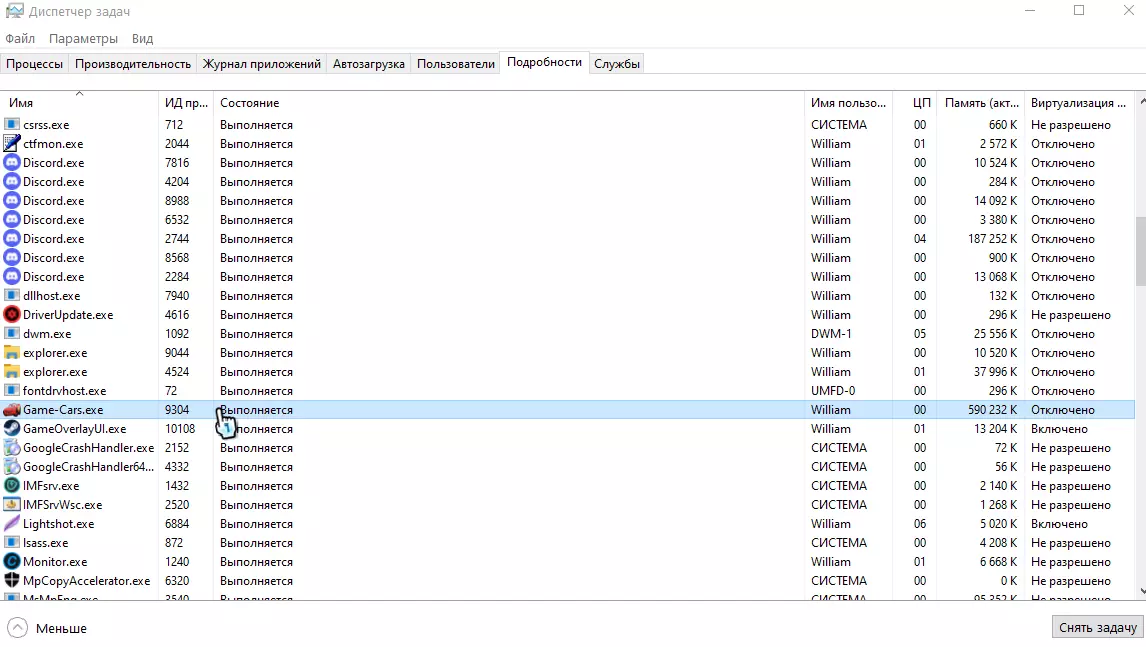Sort by the ИД процесса column header
This screenshot has width=1146, height=647.
pos(186,103)
